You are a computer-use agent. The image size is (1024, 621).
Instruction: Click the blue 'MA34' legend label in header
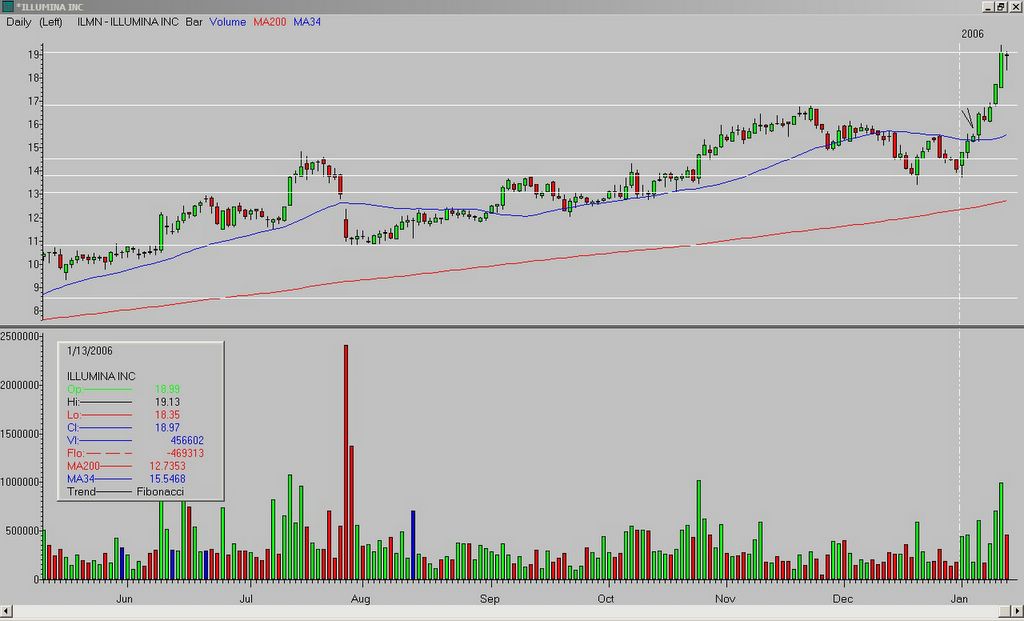pyautogui.click(x=307, y=22)
